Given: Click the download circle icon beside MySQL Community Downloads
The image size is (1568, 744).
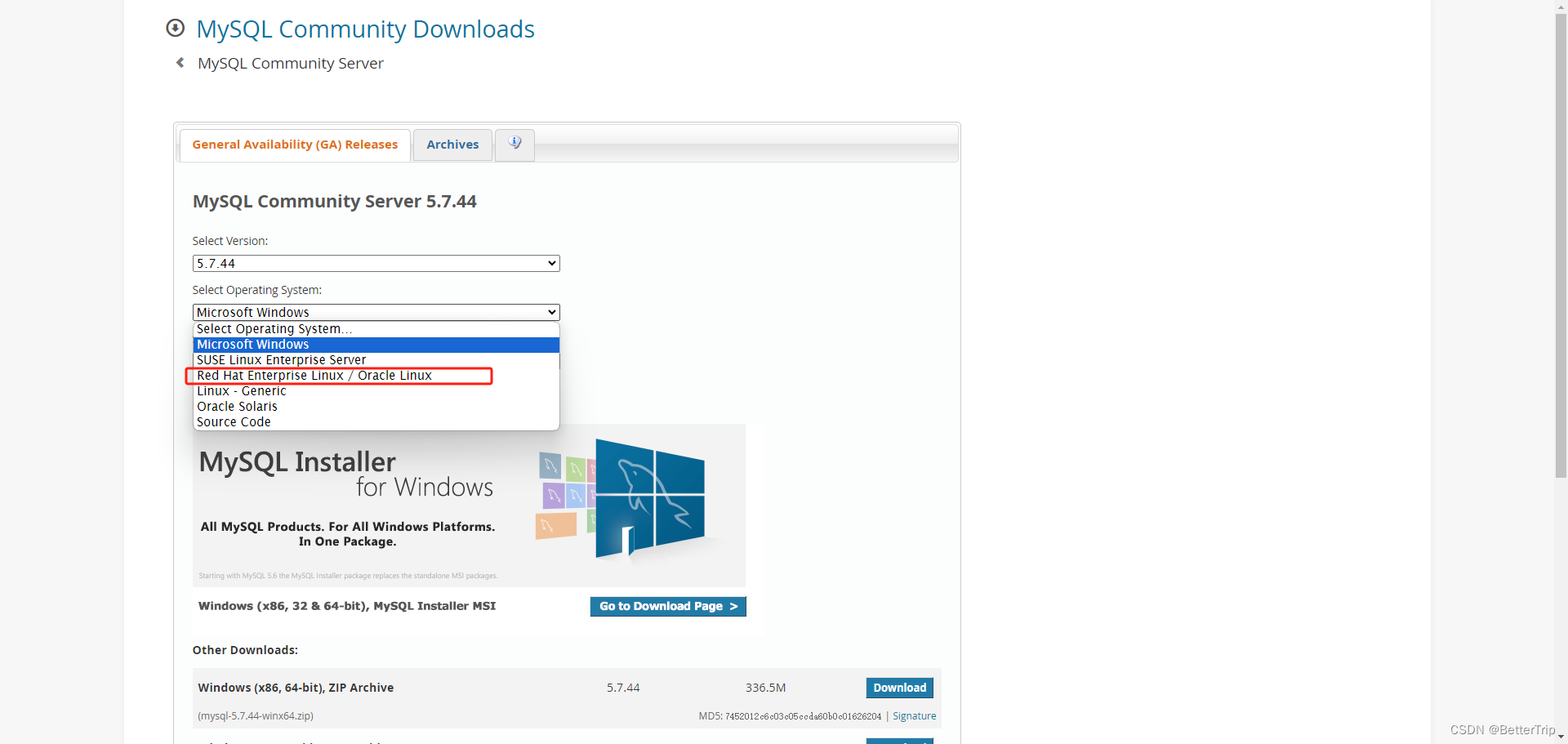Looking at the screenshot, I should click(x=175, y=28).
